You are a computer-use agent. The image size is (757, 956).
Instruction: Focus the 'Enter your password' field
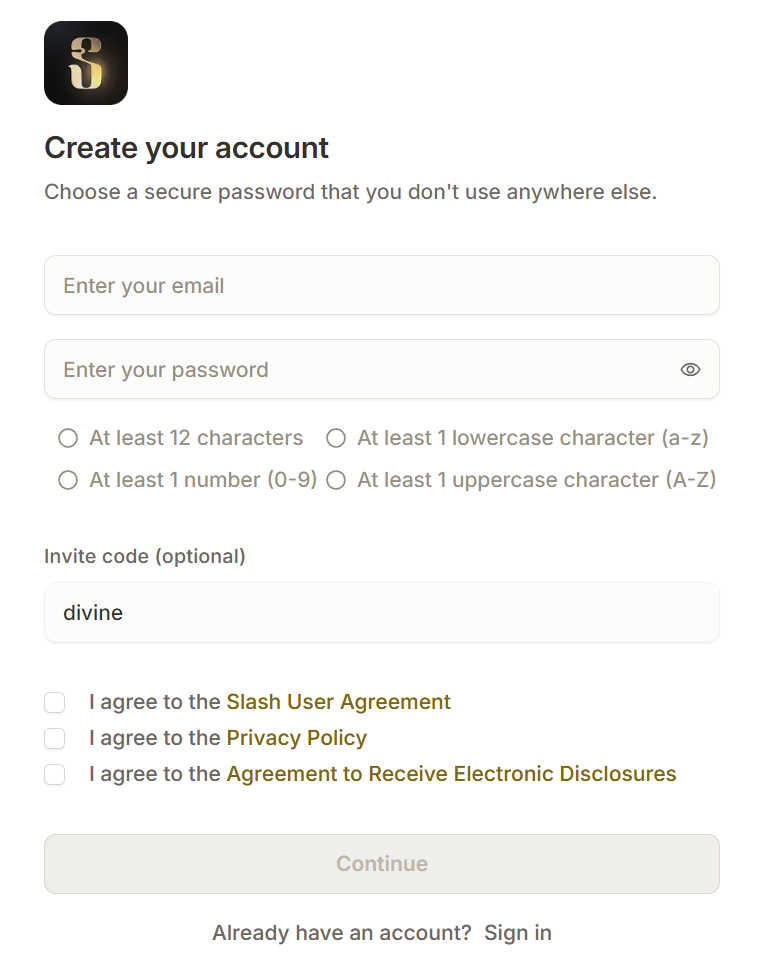360,370
